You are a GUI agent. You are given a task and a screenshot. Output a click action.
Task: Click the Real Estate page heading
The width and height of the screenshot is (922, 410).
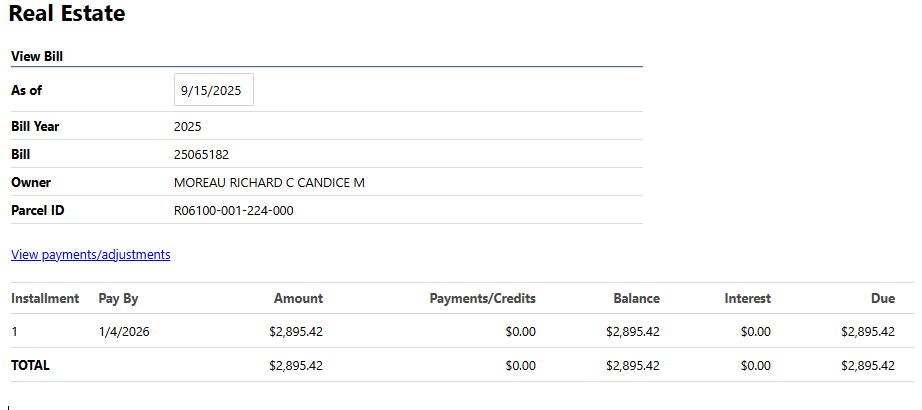pos(67,15)
